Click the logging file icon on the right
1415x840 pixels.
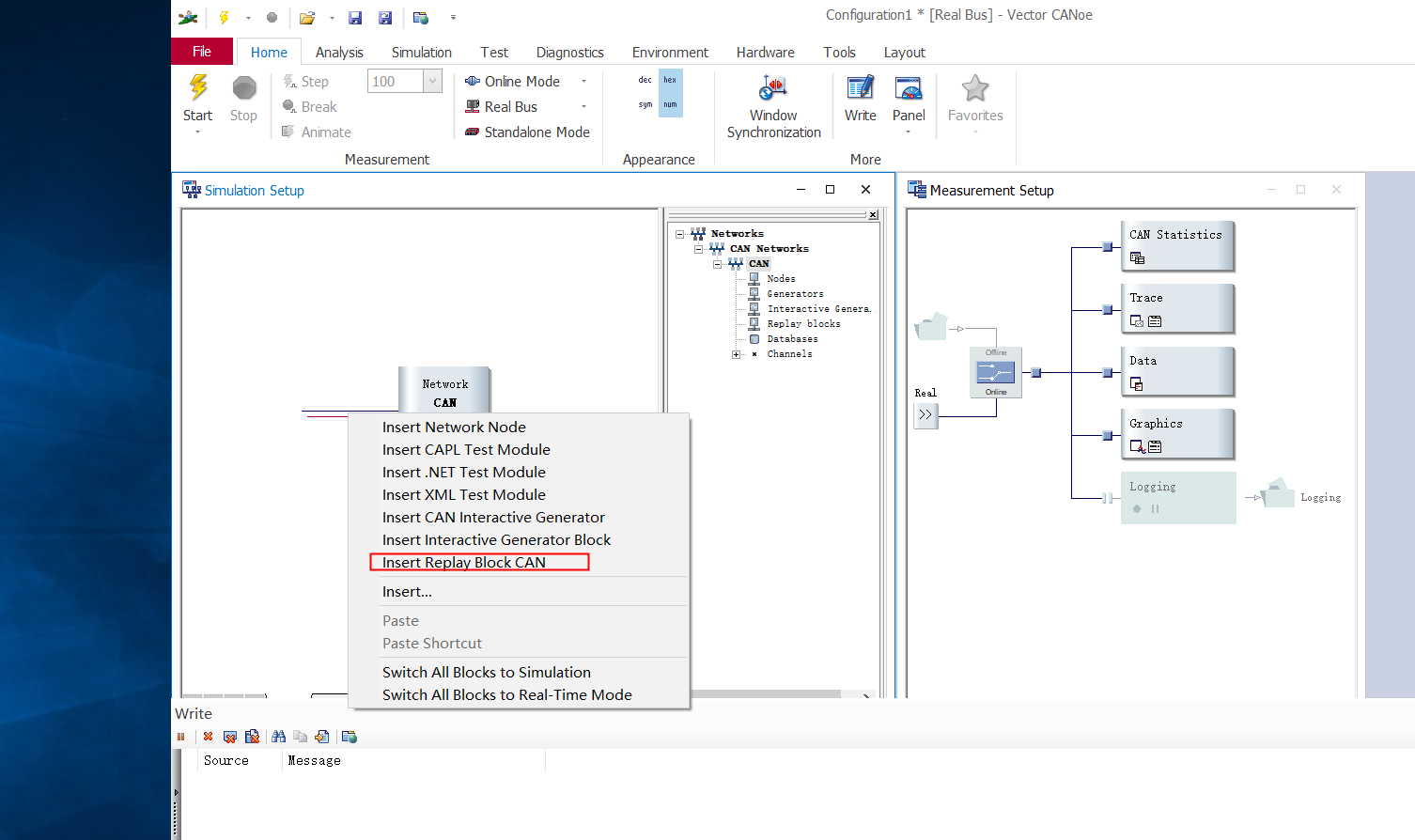[1278, 493]
